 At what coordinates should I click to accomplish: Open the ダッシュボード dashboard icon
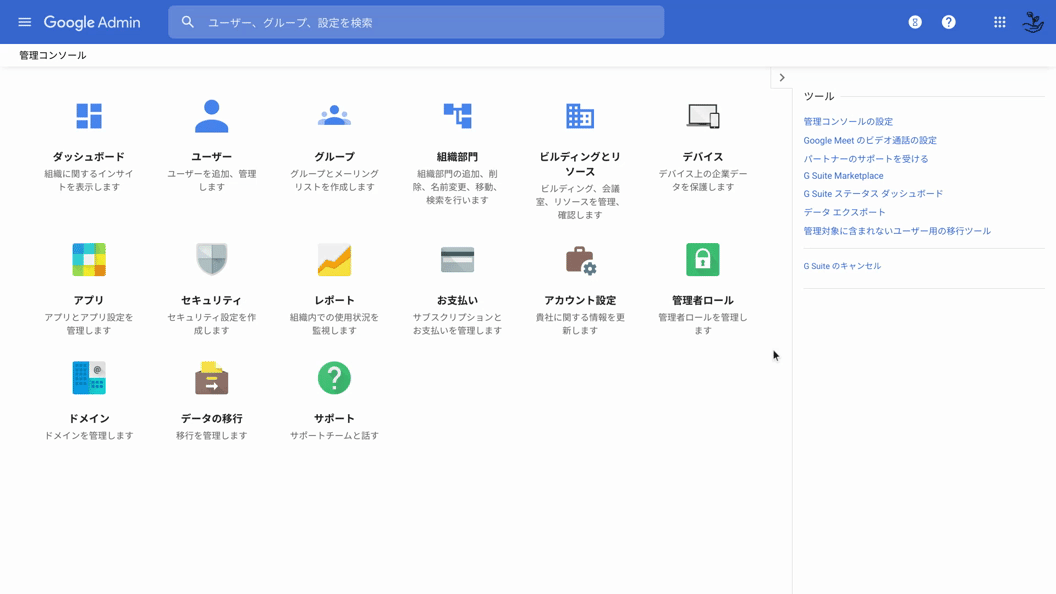click(89, 116)
